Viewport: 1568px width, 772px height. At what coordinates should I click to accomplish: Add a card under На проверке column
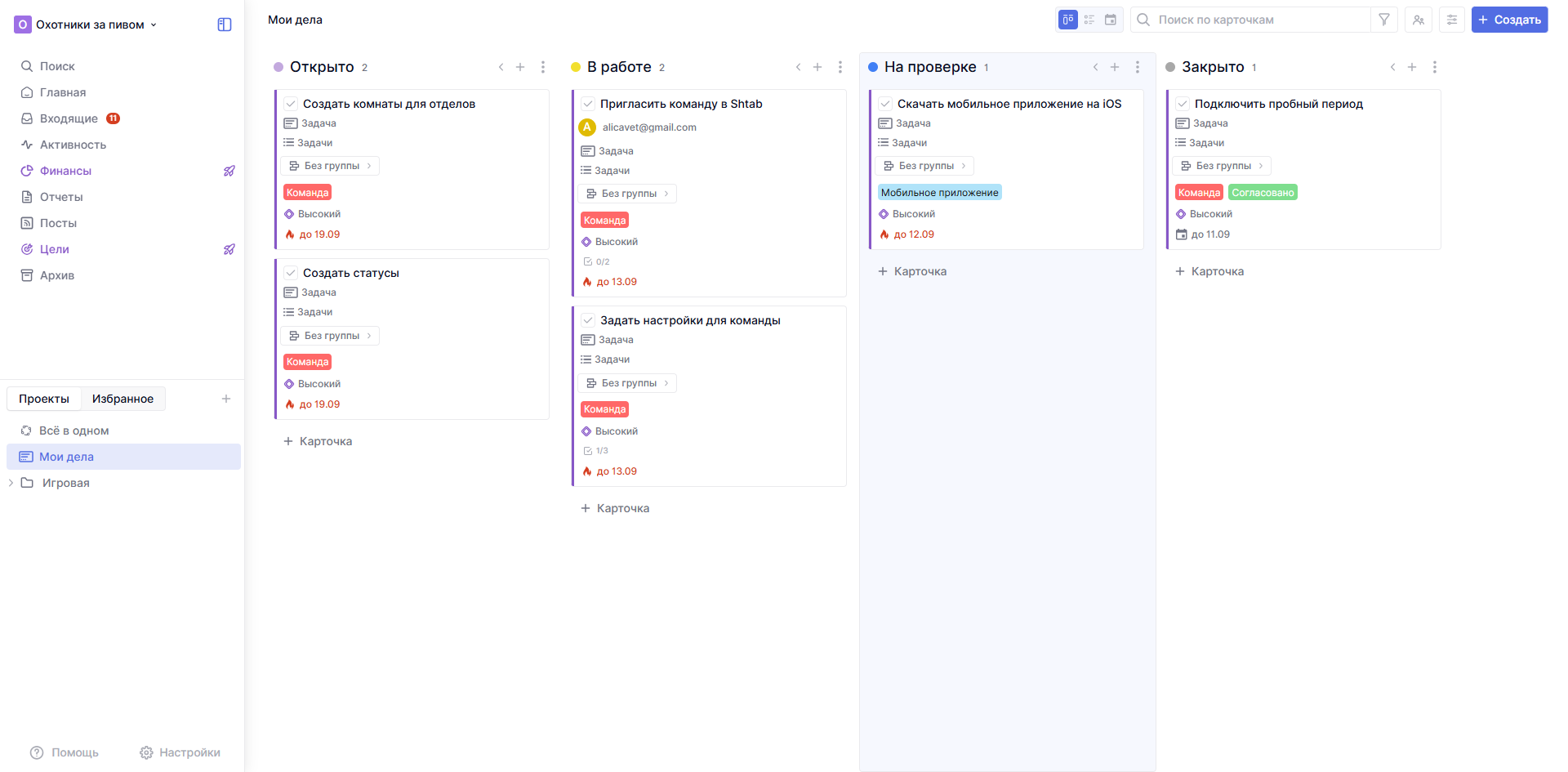coord(912,271)
